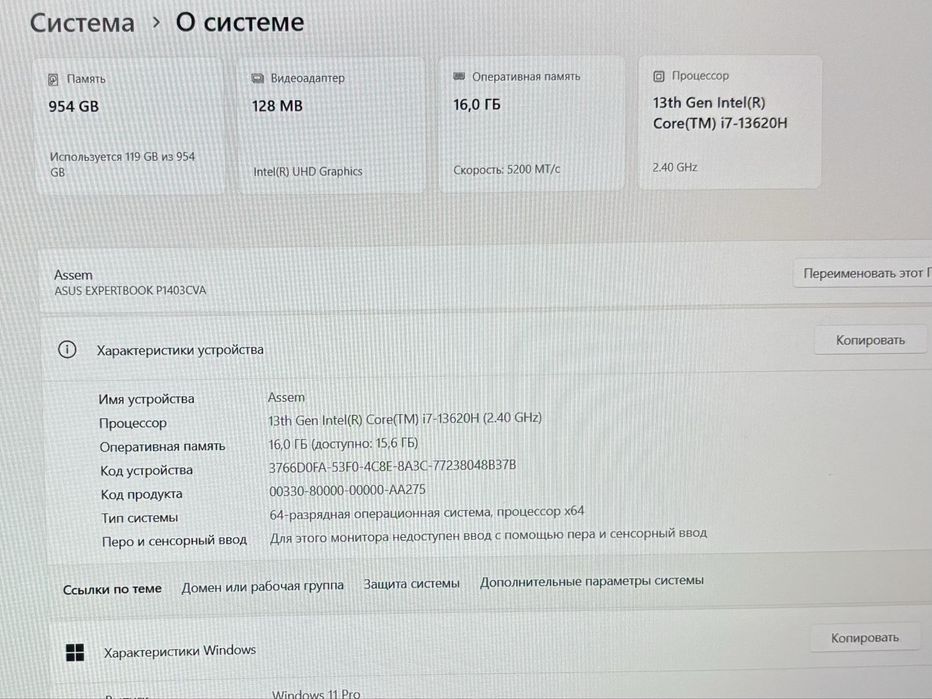Click the Тип системы label
This screenshot has width=932, height=699.
click(x=140, y=518)
